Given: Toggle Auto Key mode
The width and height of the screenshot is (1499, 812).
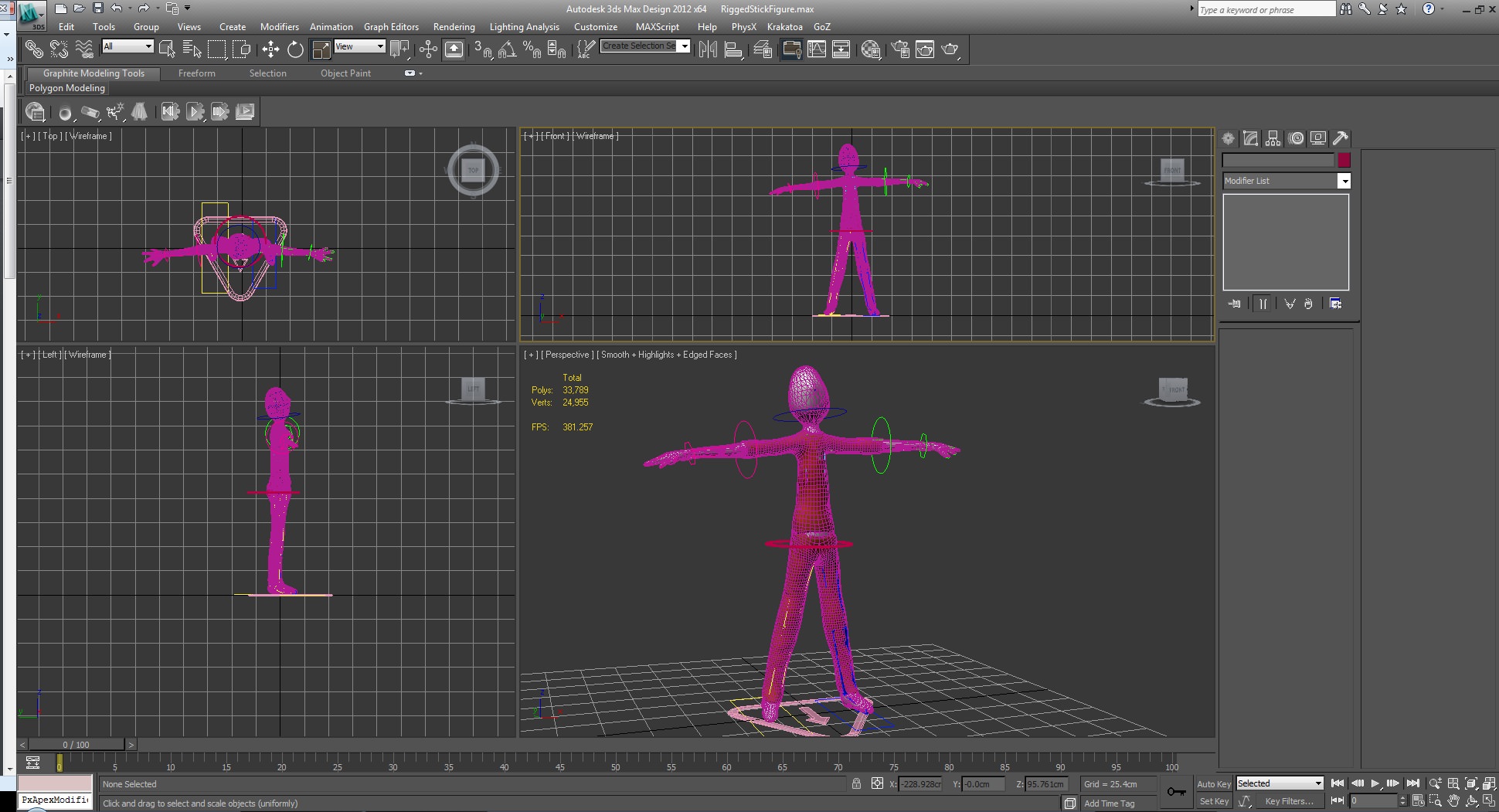Looking at the screenshot, I should point(1214,783).
